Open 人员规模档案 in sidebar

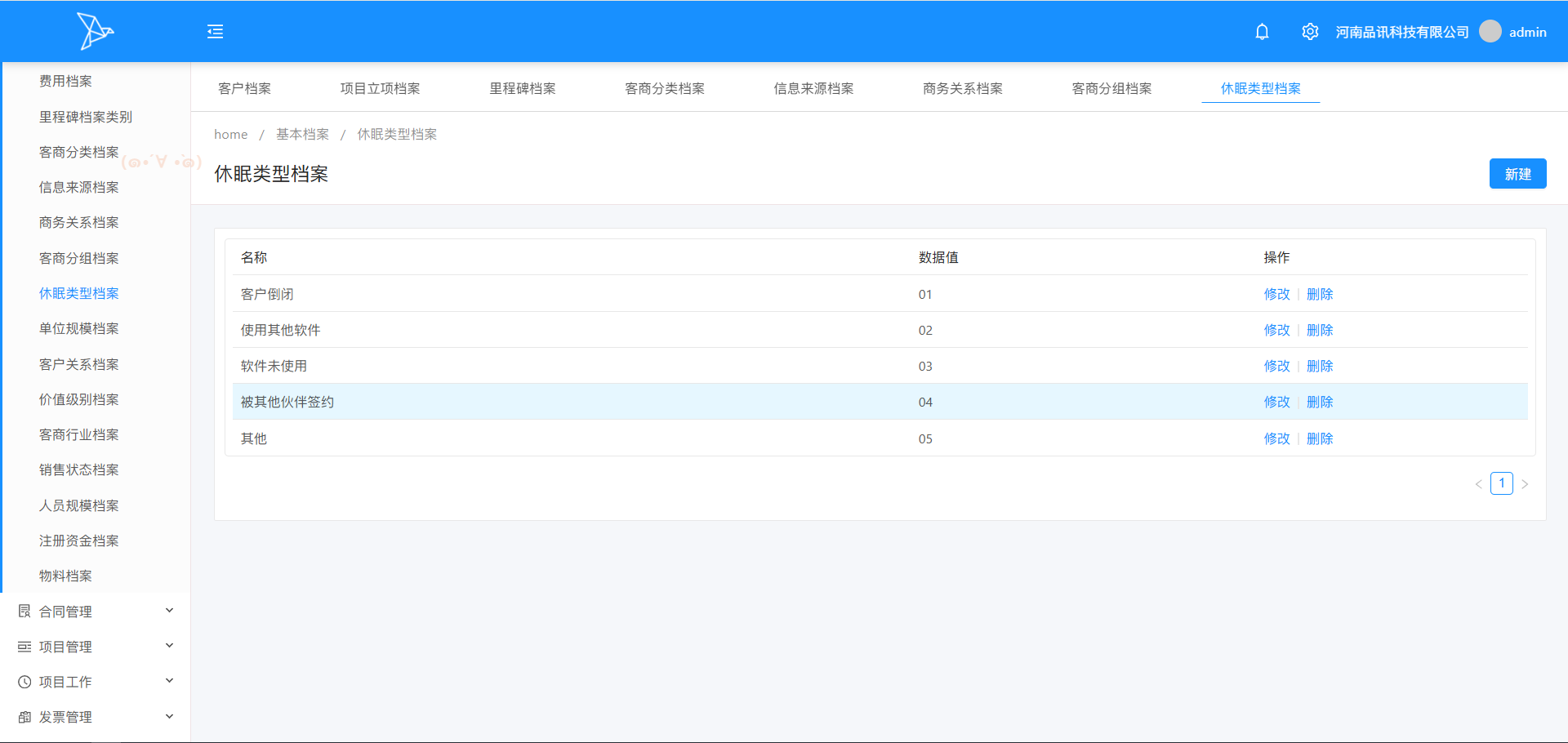(x=79, y=505)
